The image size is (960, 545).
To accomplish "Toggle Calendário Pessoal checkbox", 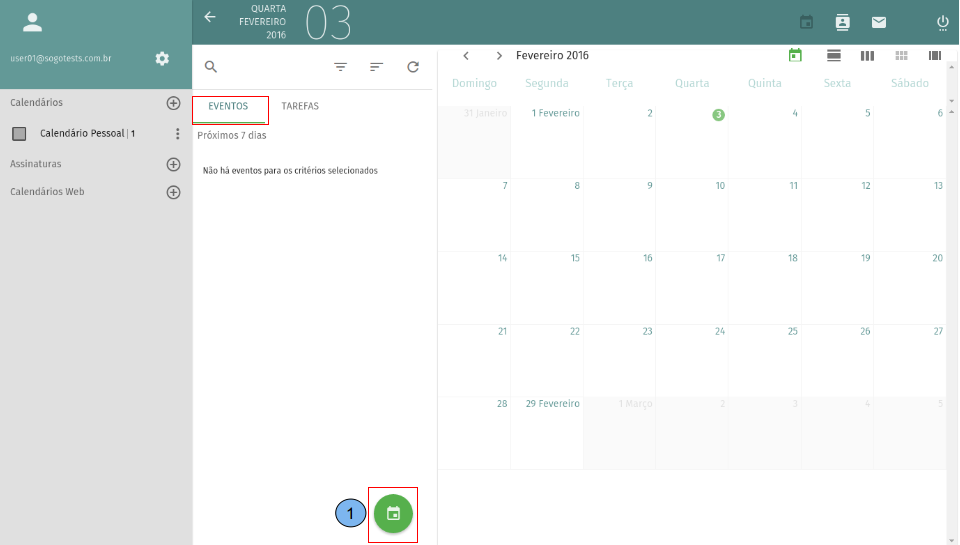I will (19, 134).
